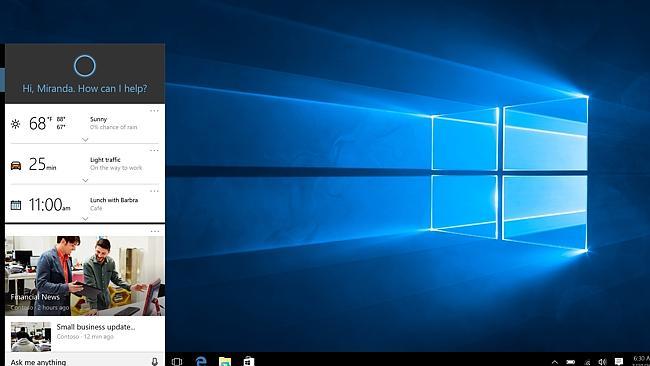
Task: Click the calendar icon beside 11:00 am
Action: (16, 205)
